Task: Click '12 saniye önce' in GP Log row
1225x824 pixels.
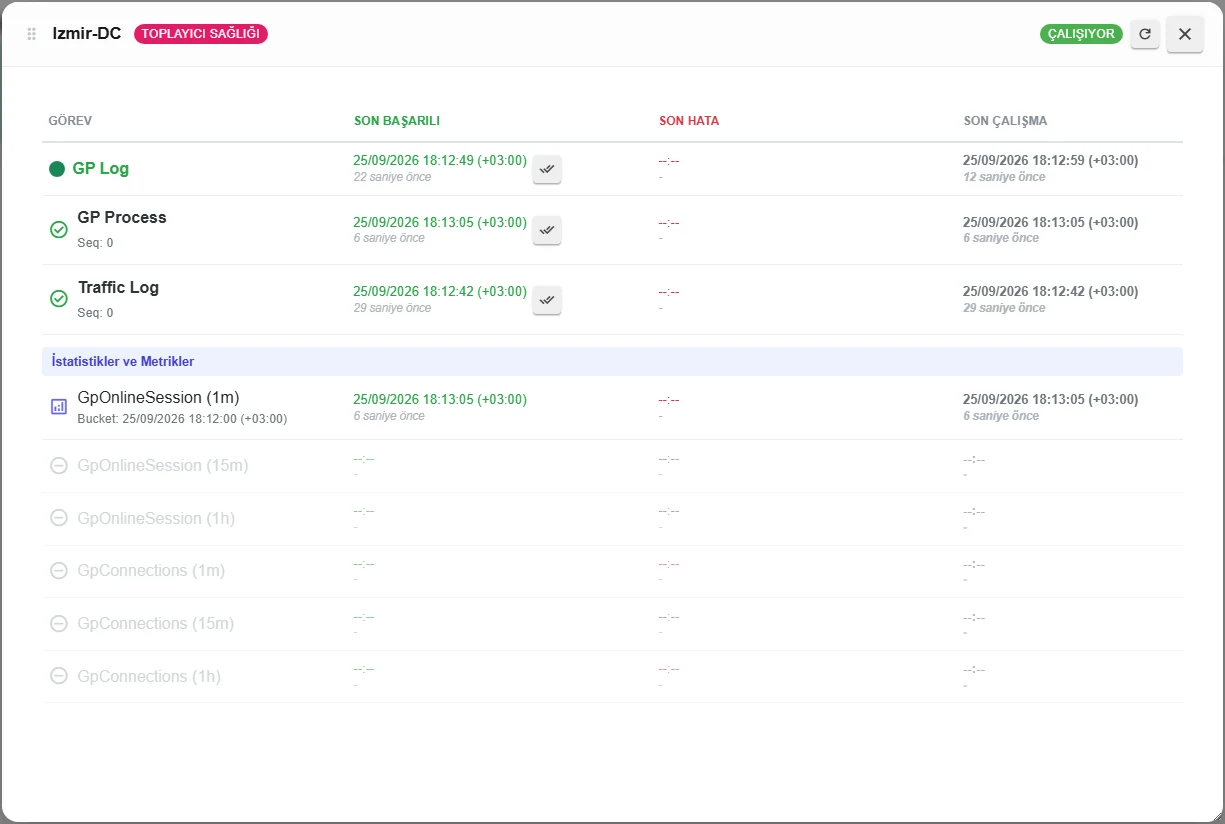Action: pyautogui.click(x=1004, y=177)
